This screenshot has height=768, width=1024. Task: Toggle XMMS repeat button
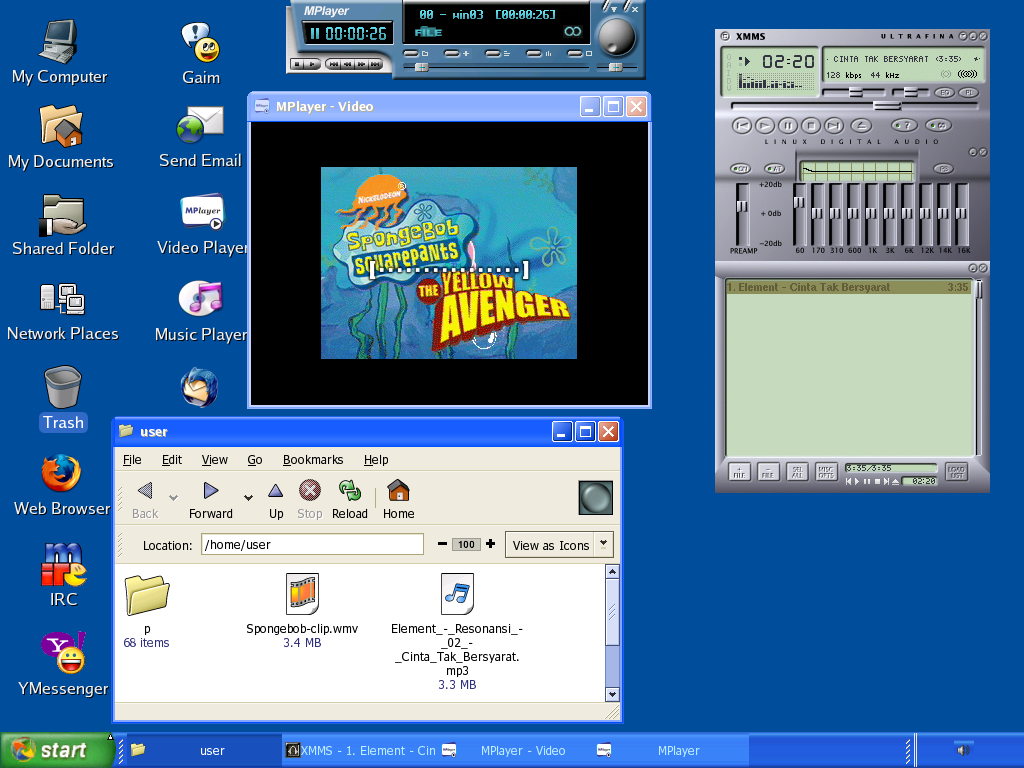pos(938,125)
